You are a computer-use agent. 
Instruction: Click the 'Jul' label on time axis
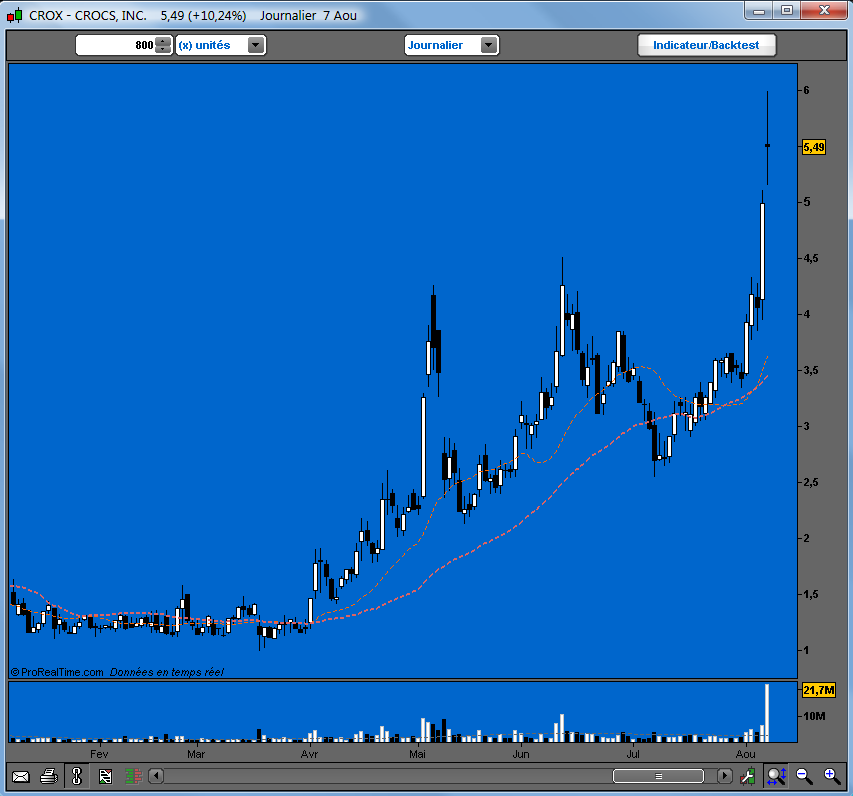tap(633, 754)
